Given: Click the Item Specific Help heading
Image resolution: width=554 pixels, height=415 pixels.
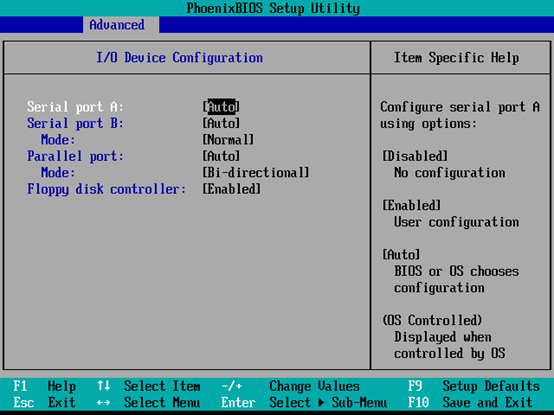Looking at the screenshot, I should pyautogui.click(x=456, y=58).
